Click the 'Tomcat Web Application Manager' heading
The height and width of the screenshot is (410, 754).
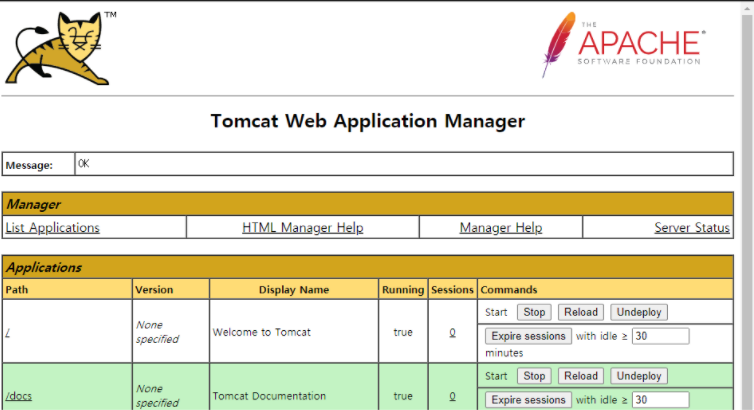pyautogui.click(x=368, y=121)
